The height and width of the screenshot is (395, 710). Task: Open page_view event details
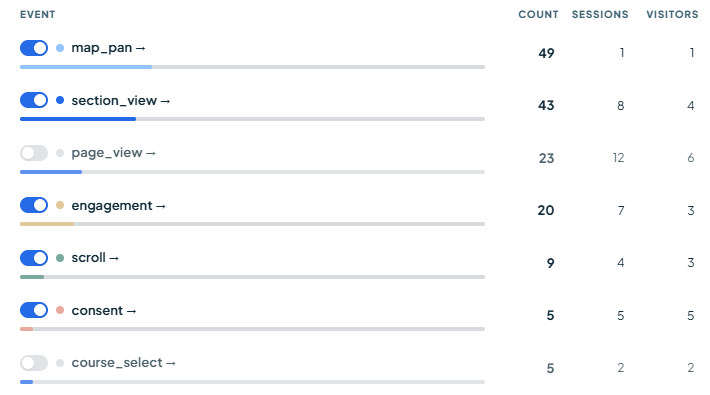(113, 153)
